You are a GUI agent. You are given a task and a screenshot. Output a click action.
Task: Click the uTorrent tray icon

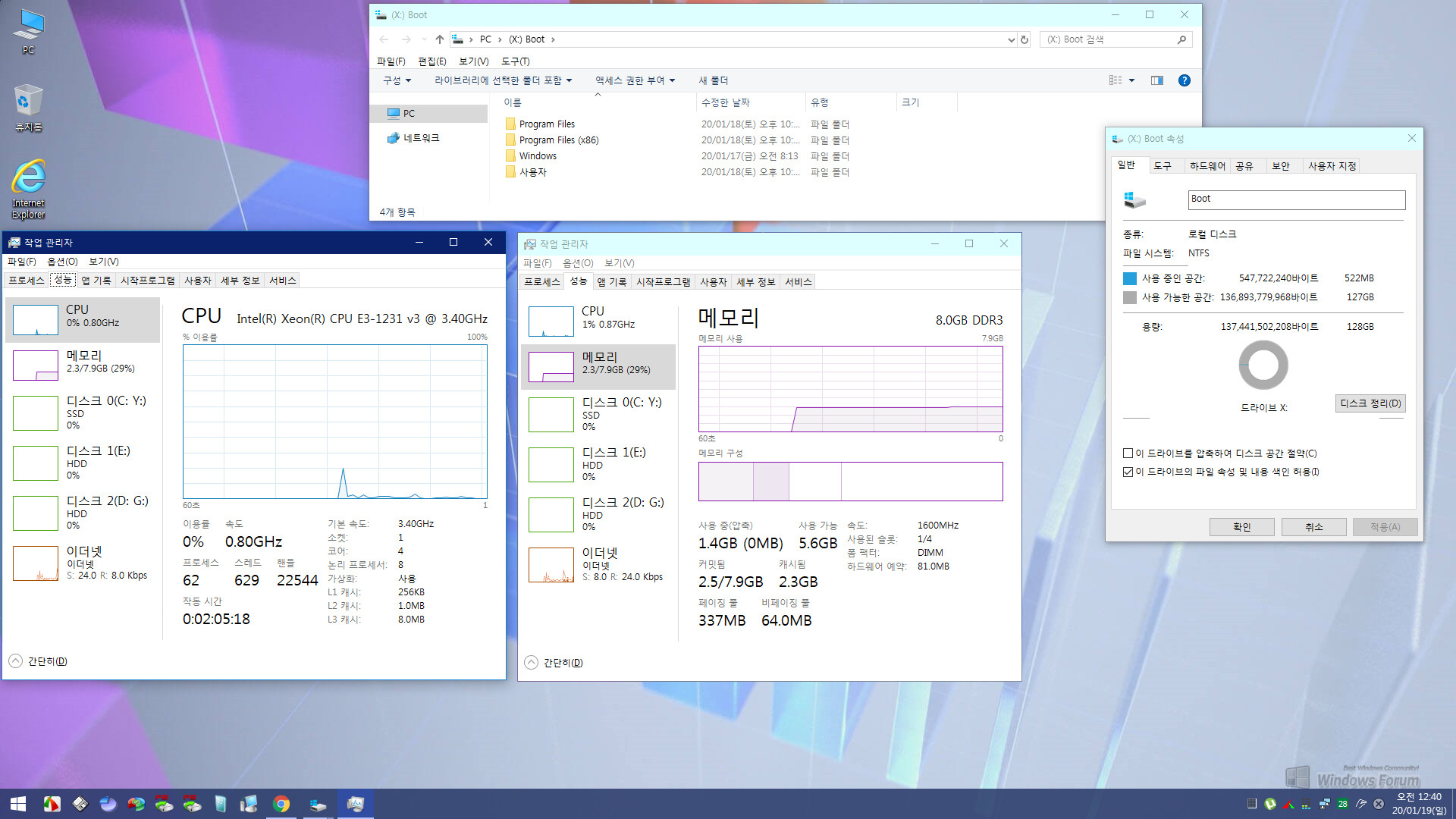point(1270,804)
